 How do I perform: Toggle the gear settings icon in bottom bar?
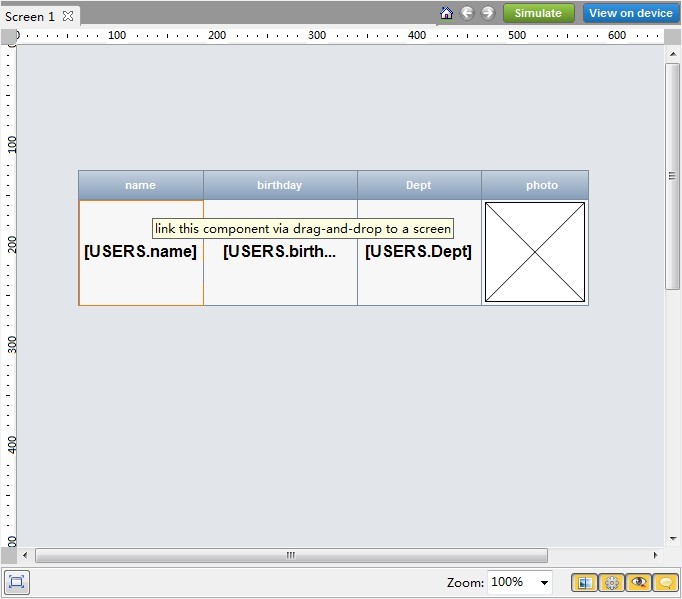[x=612, y=582]
